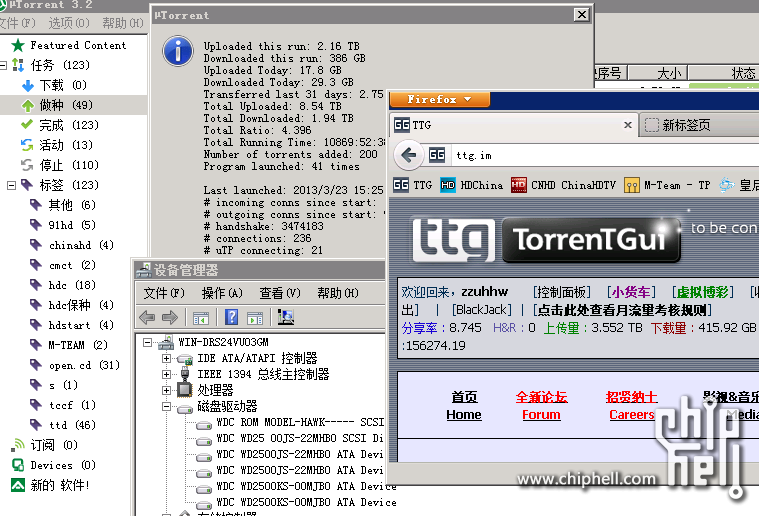This screenshot has height=516, width=759.
Task: Click Device Manager action pane toolbar icon
Action: pos(255,318)
